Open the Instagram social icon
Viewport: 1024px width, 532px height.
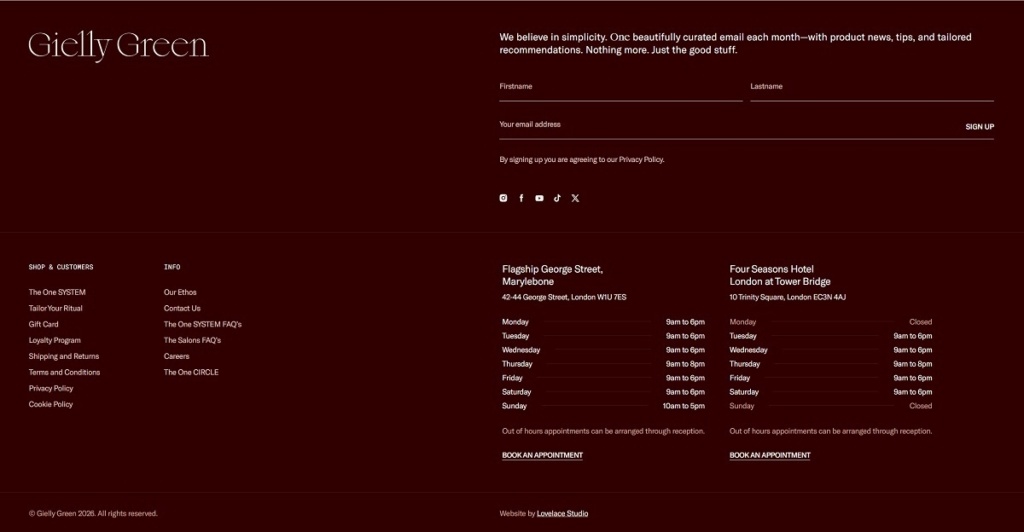[504, 198]
